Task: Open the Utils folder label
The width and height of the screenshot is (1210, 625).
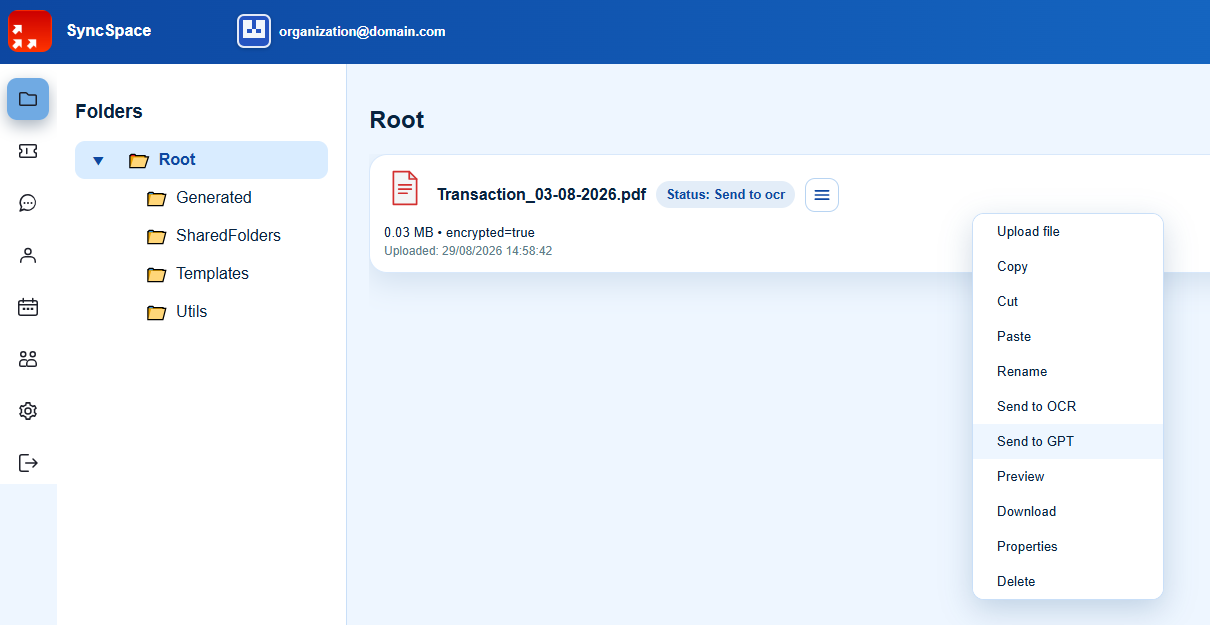Action: coord(192,312)
